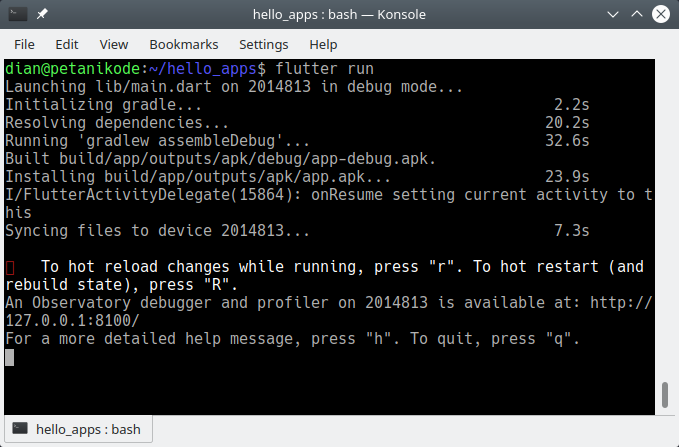Open the File menu
Image resolution: width=679 pixels, height=447 pixels.
[24, 44]
